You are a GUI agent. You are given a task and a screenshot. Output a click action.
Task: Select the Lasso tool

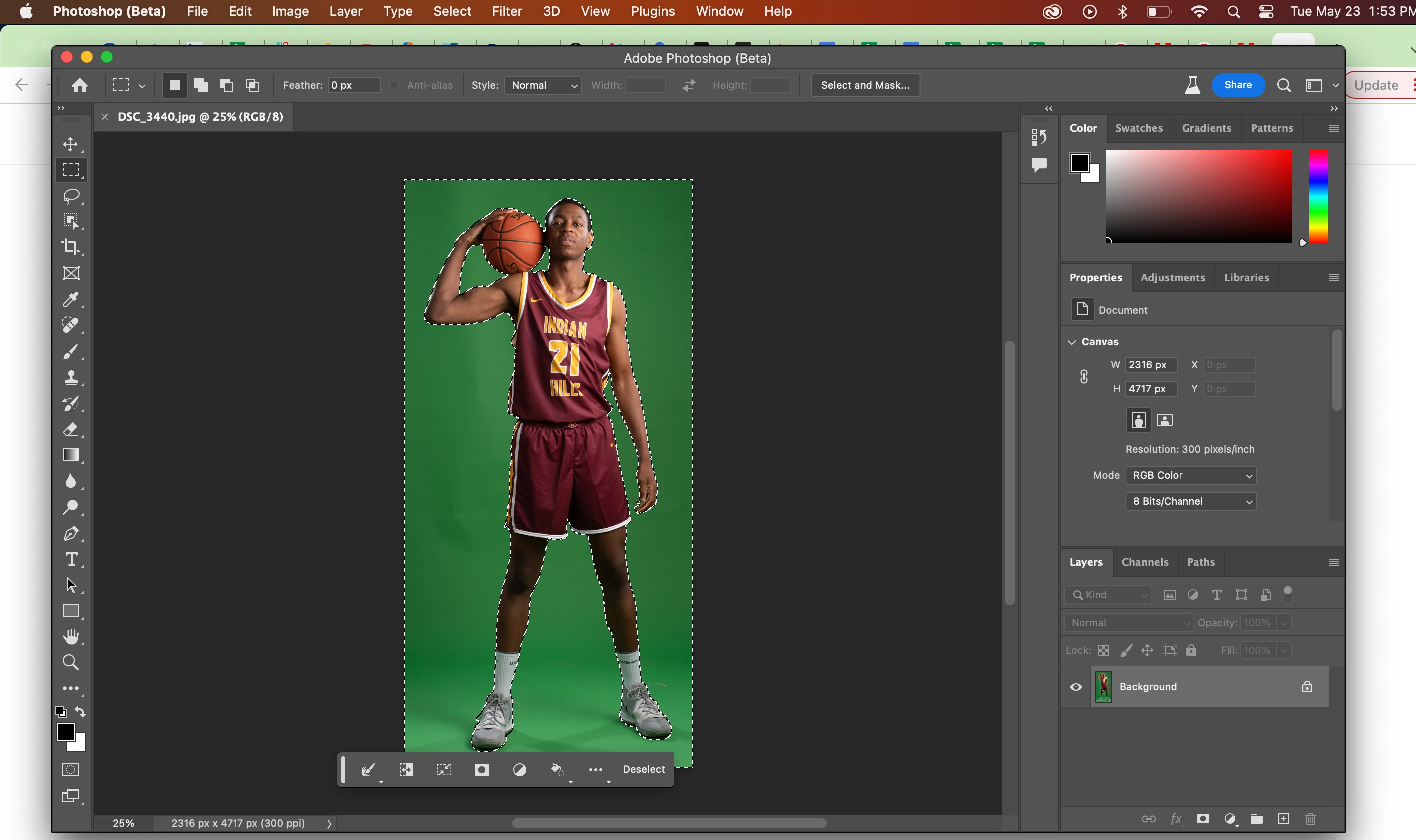coord(71,196)
